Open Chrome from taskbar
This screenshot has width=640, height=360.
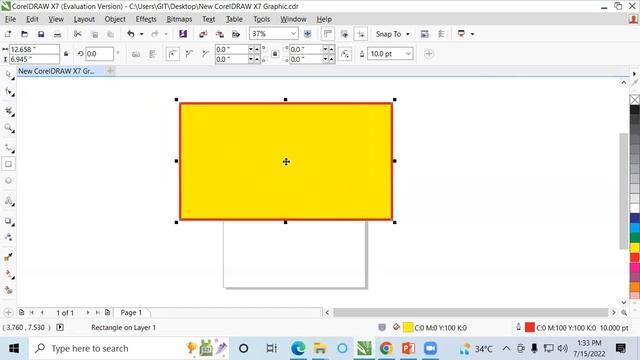(x=386, y=349)
